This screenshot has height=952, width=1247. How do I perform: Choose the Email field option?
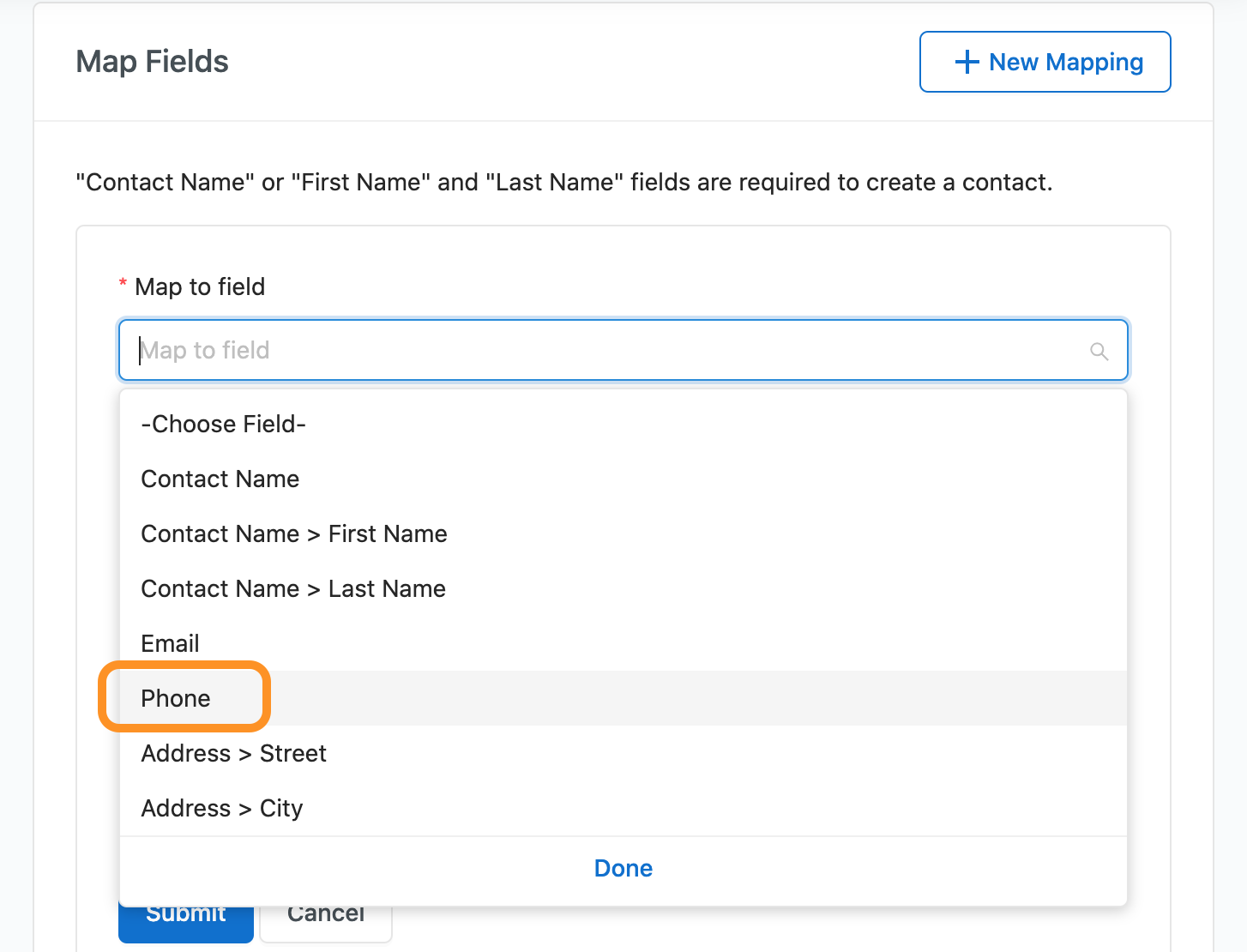pyautogui.click(x=170, y=643)
